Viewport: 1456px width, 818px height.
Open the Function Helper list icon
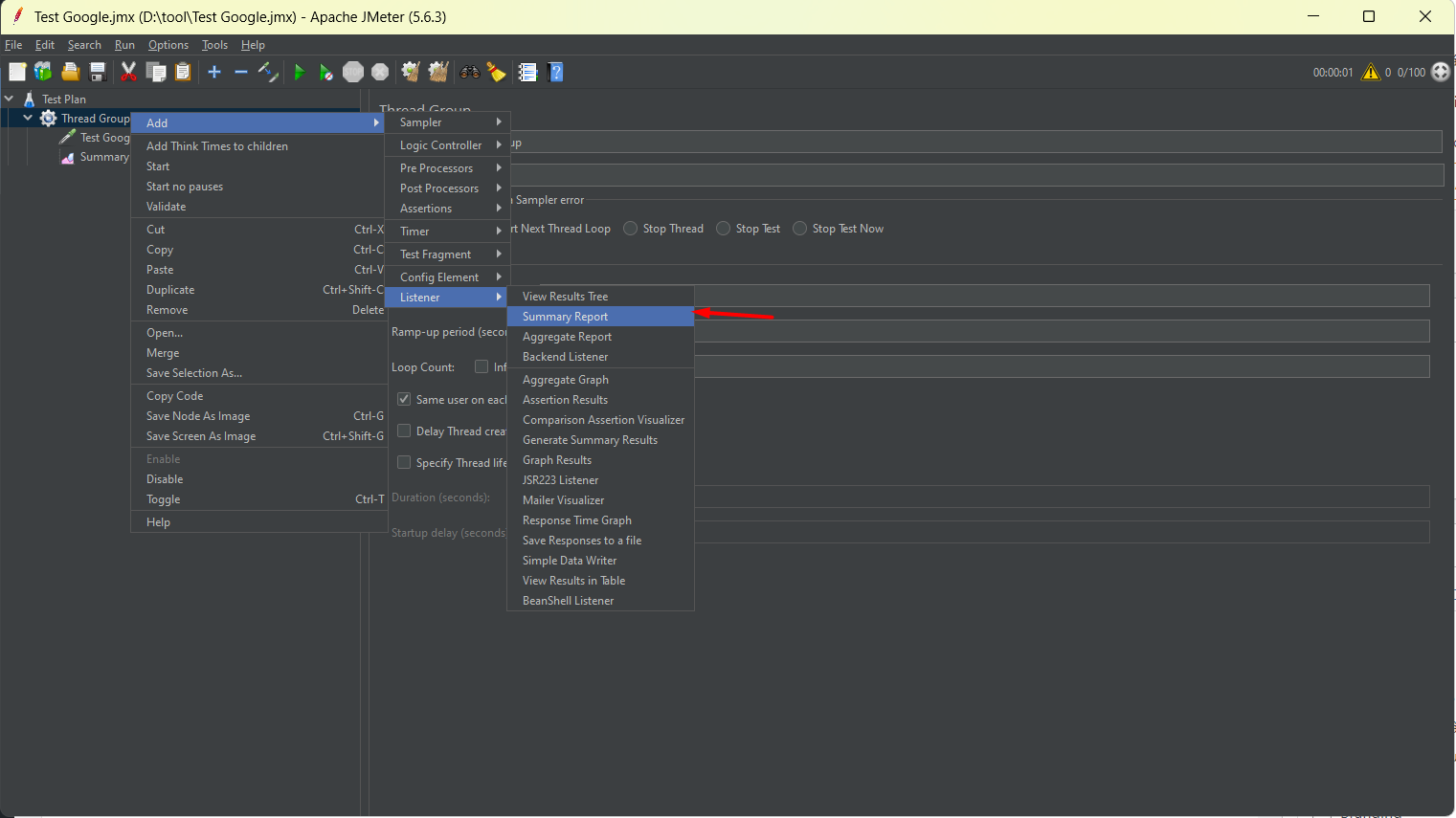point(527,72)
